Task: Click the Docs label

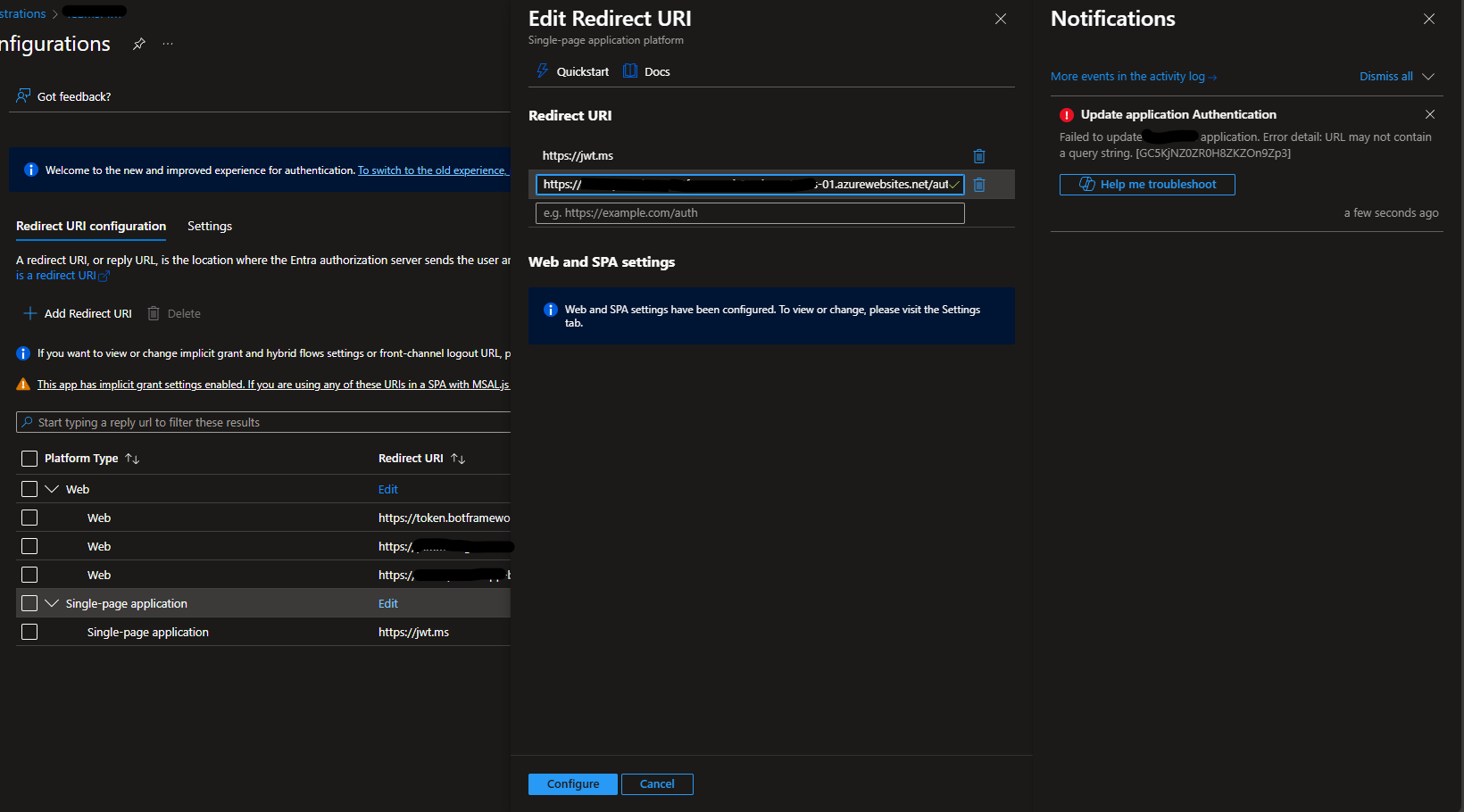Action: click(657, 72)
